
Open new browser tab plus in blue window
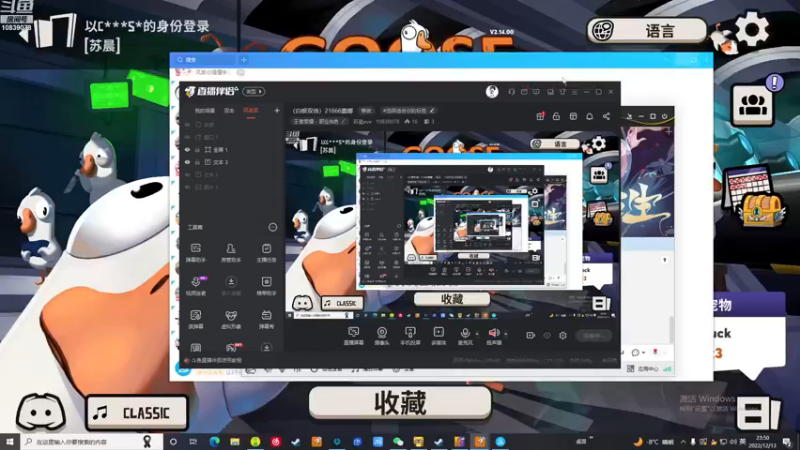(x=244, y=60)
